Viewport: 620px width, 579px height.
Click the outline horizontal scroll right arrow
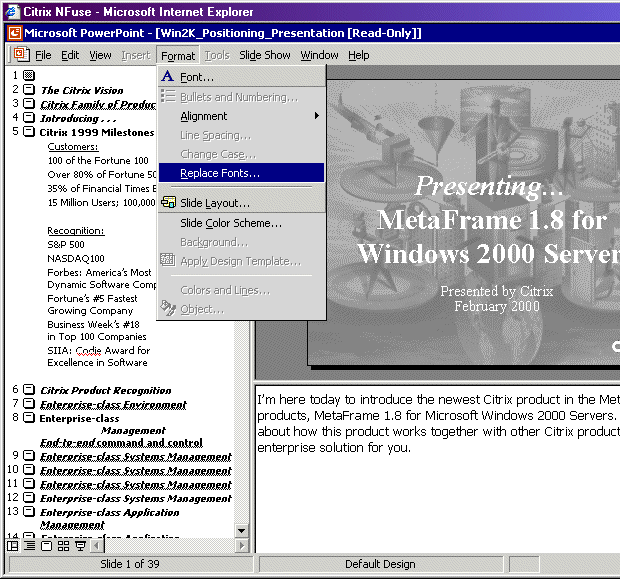241,546
